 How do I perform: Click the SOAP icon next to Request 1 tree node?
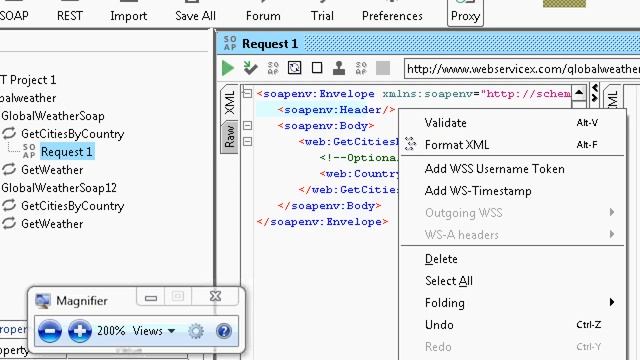coord(29,151)
